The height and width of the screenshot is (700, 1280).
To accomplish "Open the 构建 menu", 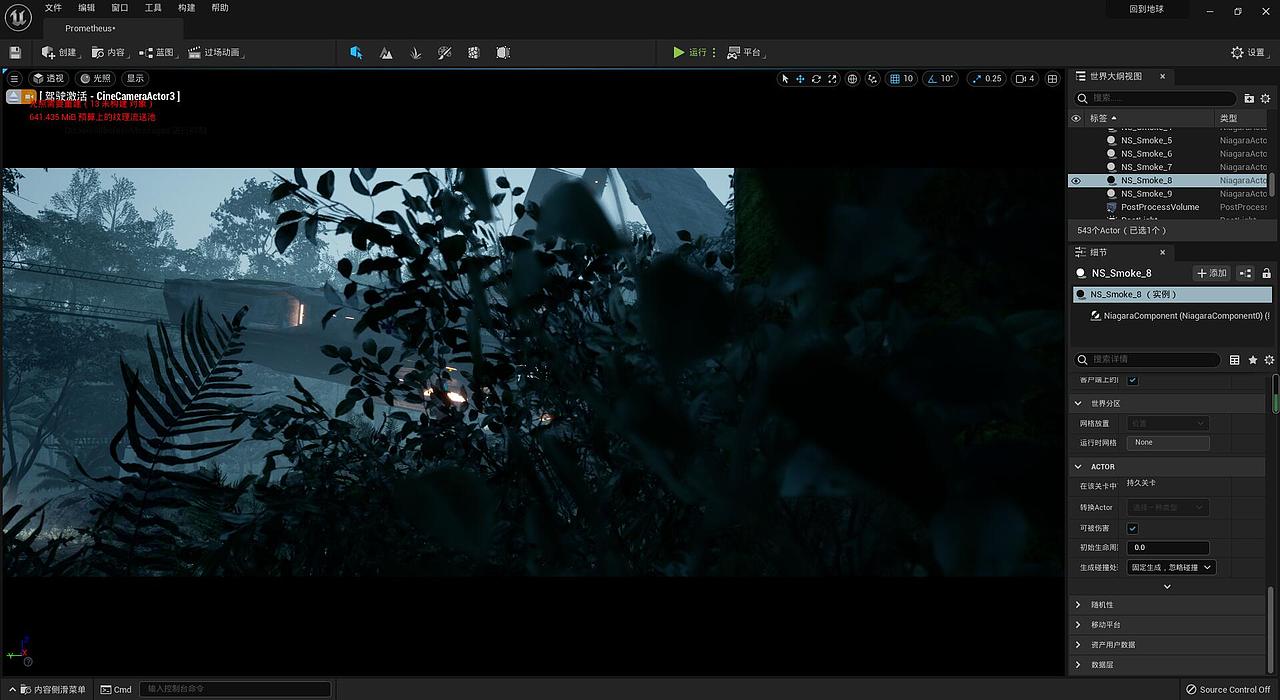I will tap(187, 8).
